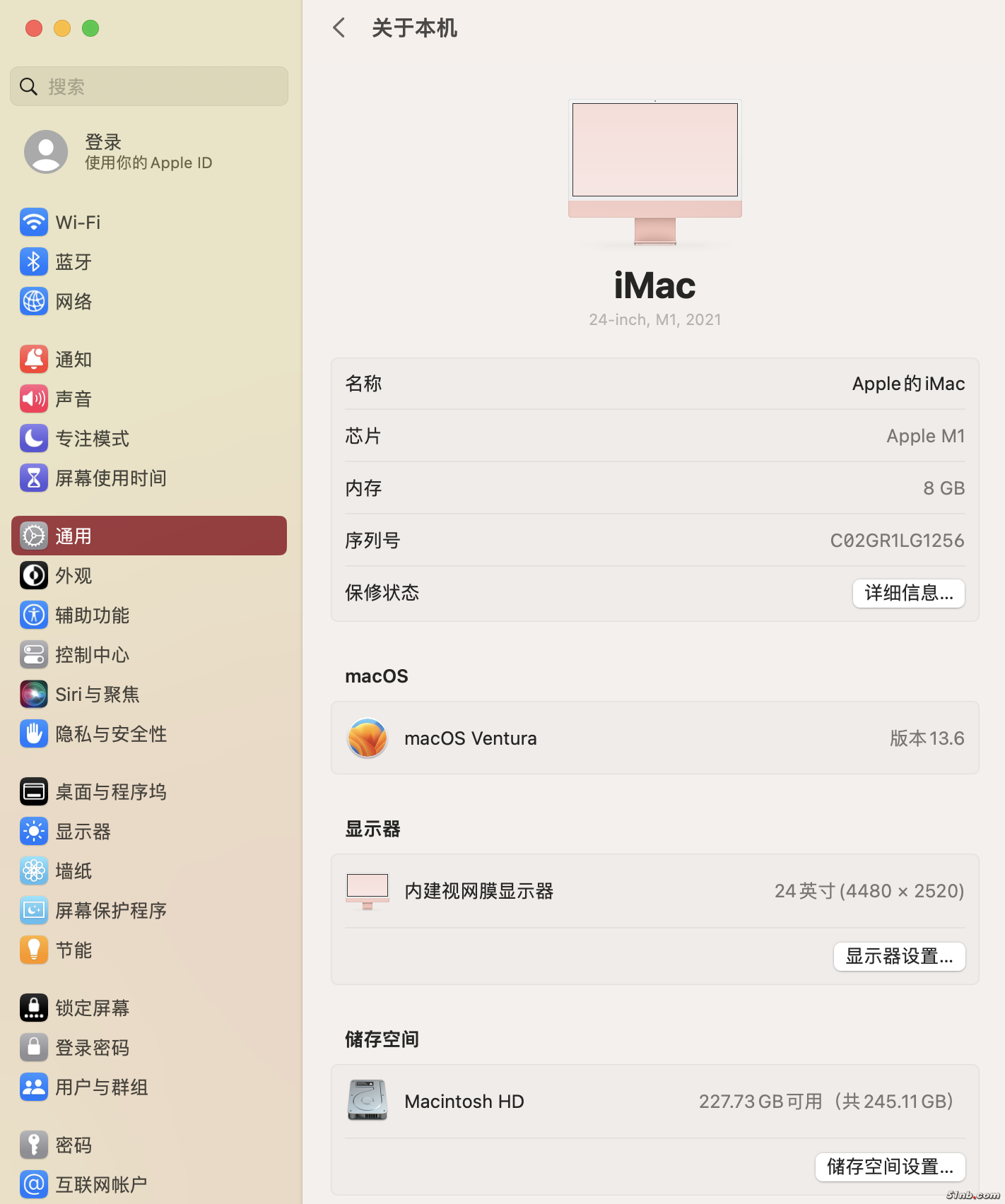Screen dimensions: 1005x1204
Task: Open 墙纸 flower icon
Action: coord(34,871)
